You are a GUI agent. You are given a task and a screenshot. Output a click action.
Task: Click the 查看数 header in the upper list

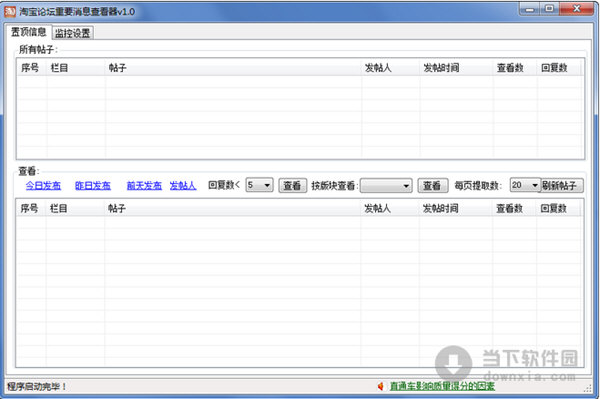click(515, 68)
